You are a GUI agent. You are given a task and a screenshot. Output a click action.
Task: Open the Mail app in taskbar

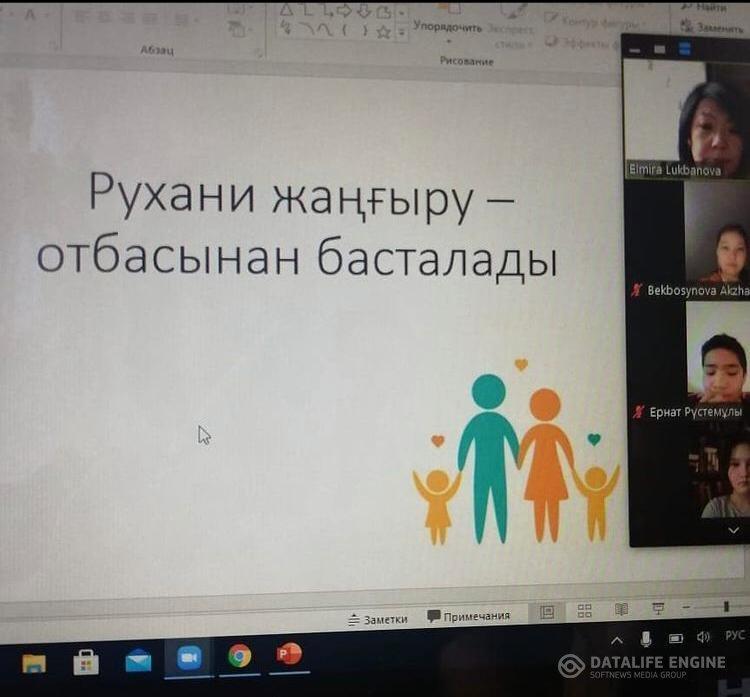138,661
